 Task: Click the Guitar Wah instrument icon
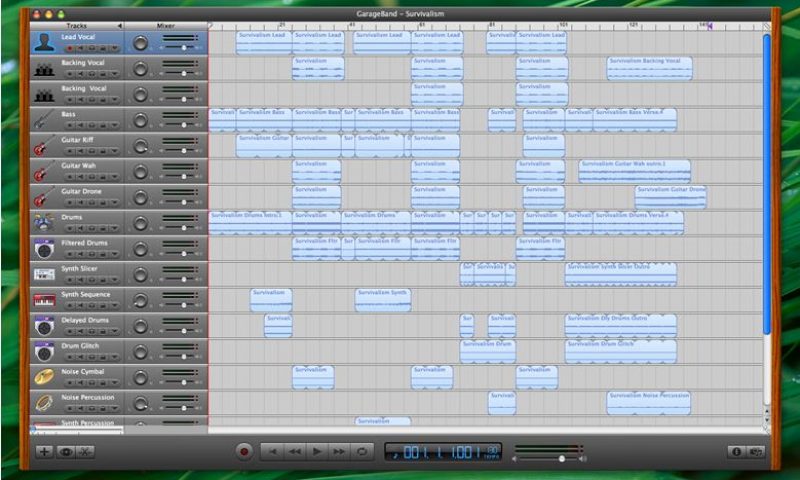click(x=44, y=171)
